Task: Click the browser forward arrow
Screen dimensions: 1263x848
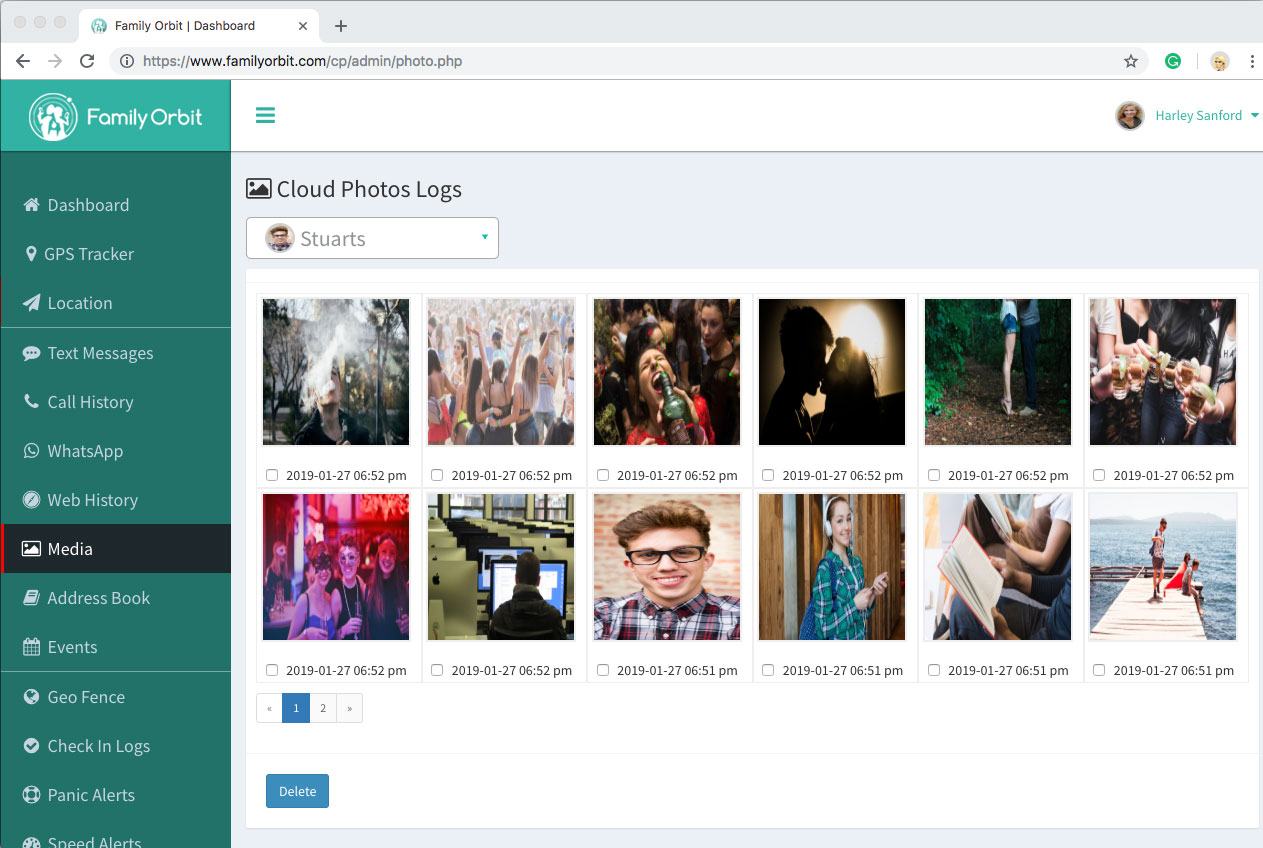Action: 55,61
